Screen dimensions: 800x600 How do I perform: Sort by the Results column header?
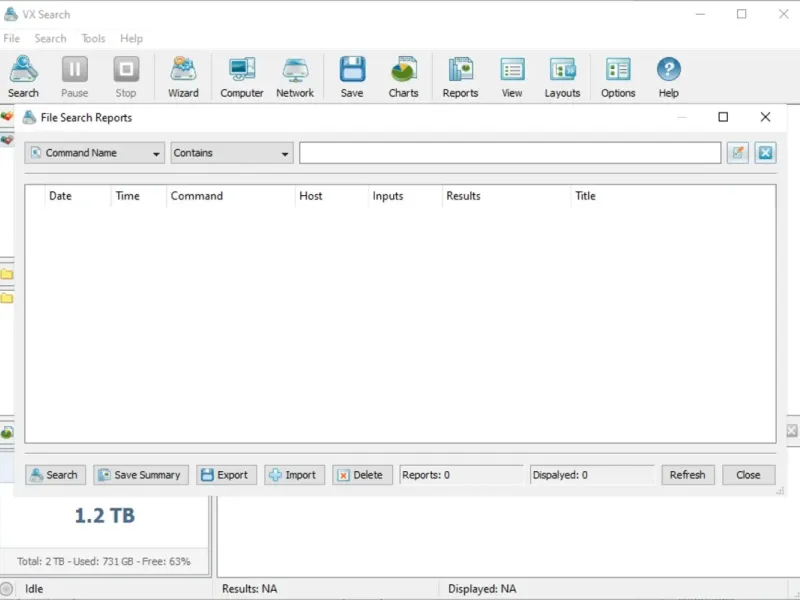click(x=506, y=196)
